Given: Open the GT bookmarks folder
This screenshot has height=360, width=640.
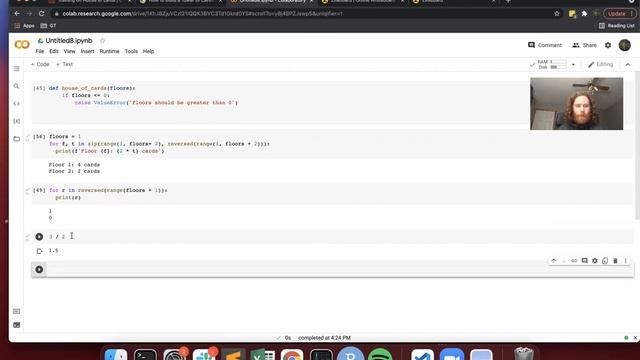Looking at the screenshot, I should click(x=49, y=26).
